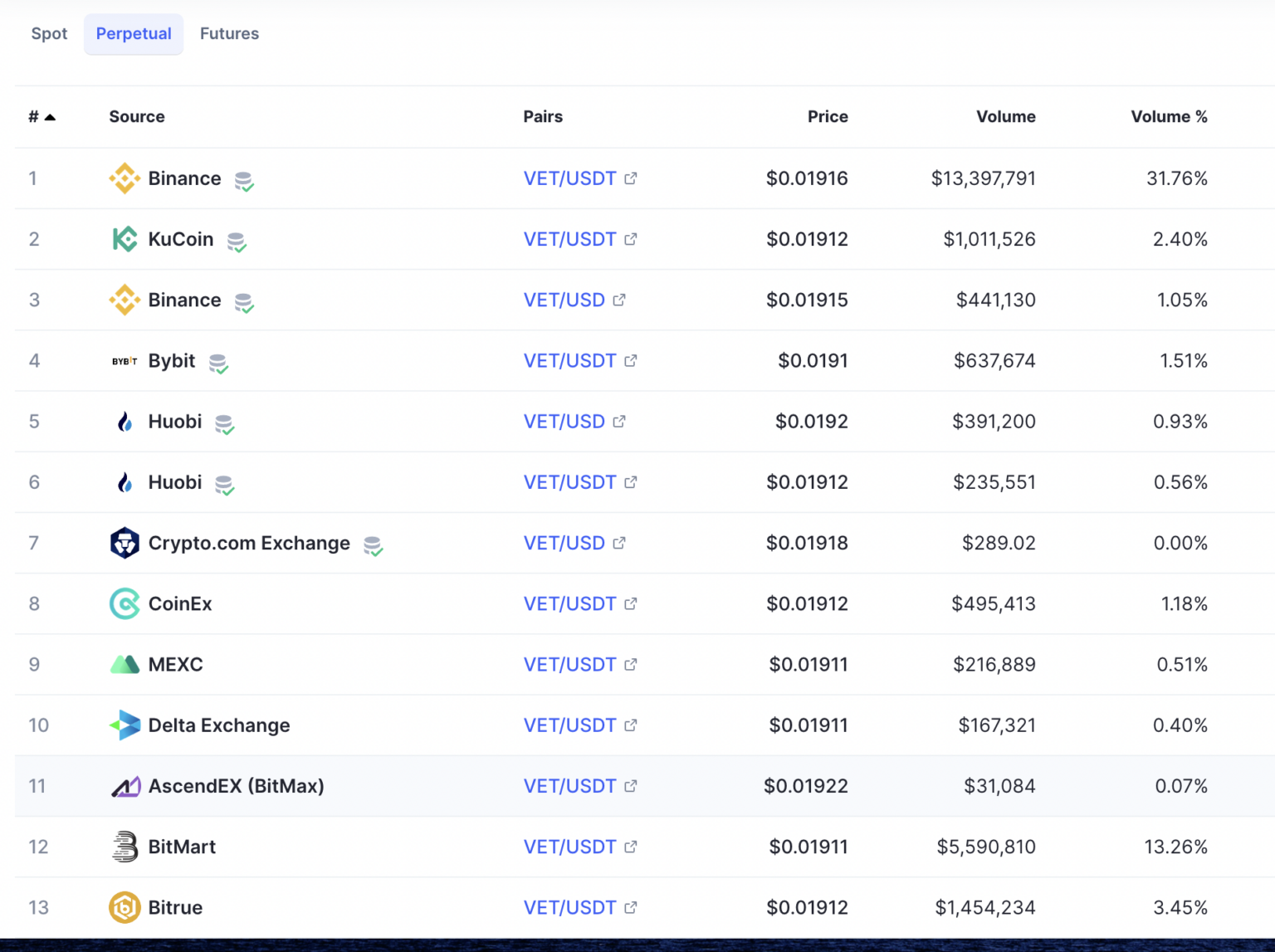Switch to the Spot tab
The height and width of the screenshot is (952, 1275).
(49, 34)
